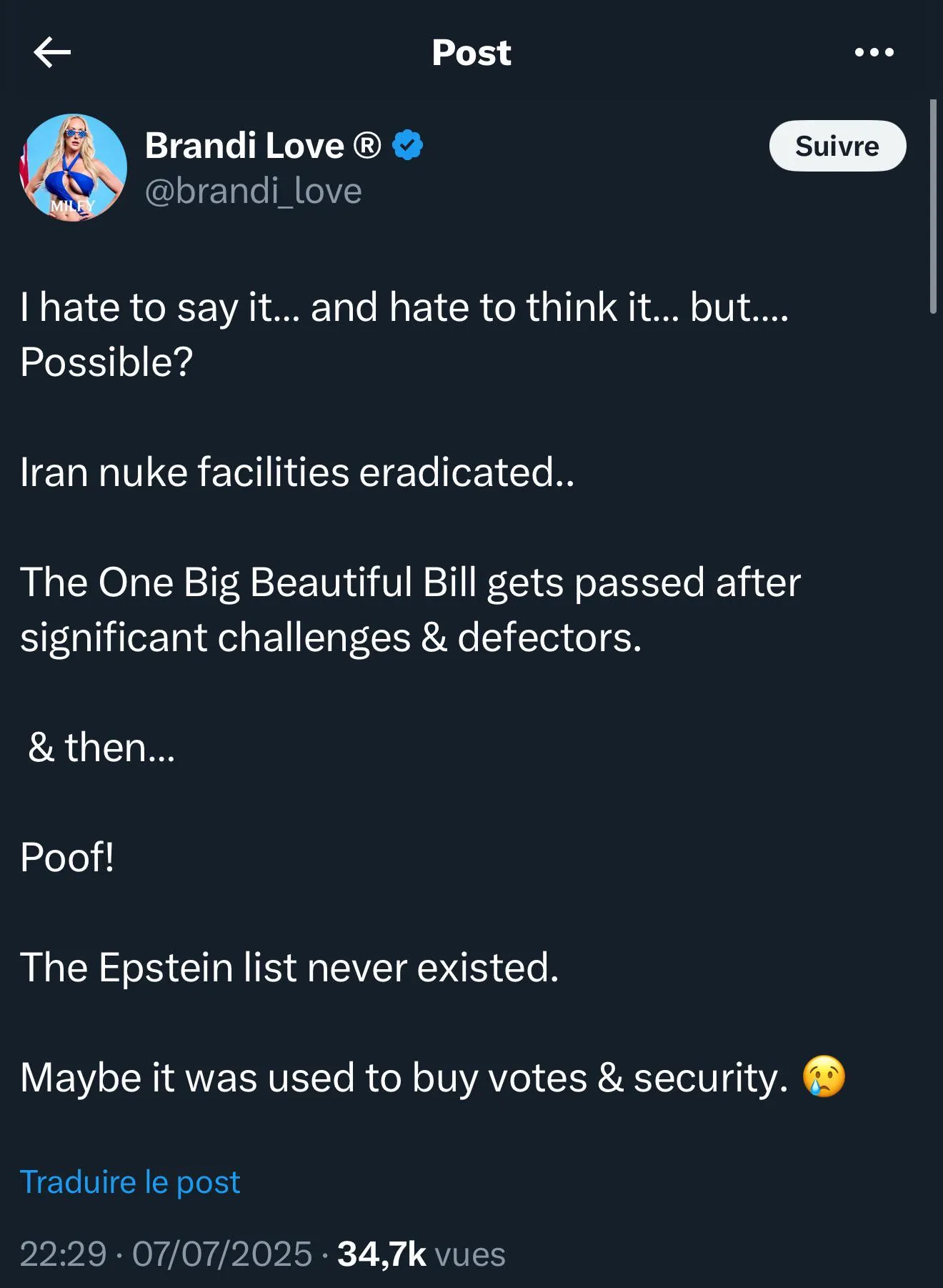Click "The Epstein list never existed." text
943x1288 pixels.
pyautogui.click(x=289, y=967)
